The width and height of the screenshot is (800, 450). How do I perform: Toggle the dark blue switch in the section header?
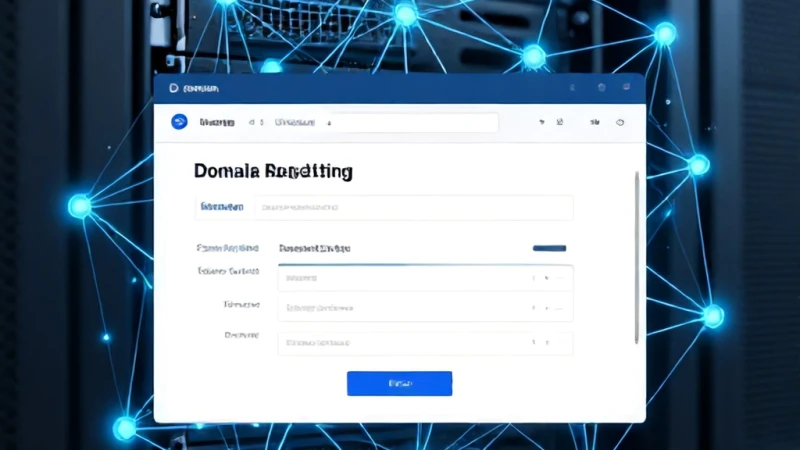pyautogui.click(x=549, y=248)
